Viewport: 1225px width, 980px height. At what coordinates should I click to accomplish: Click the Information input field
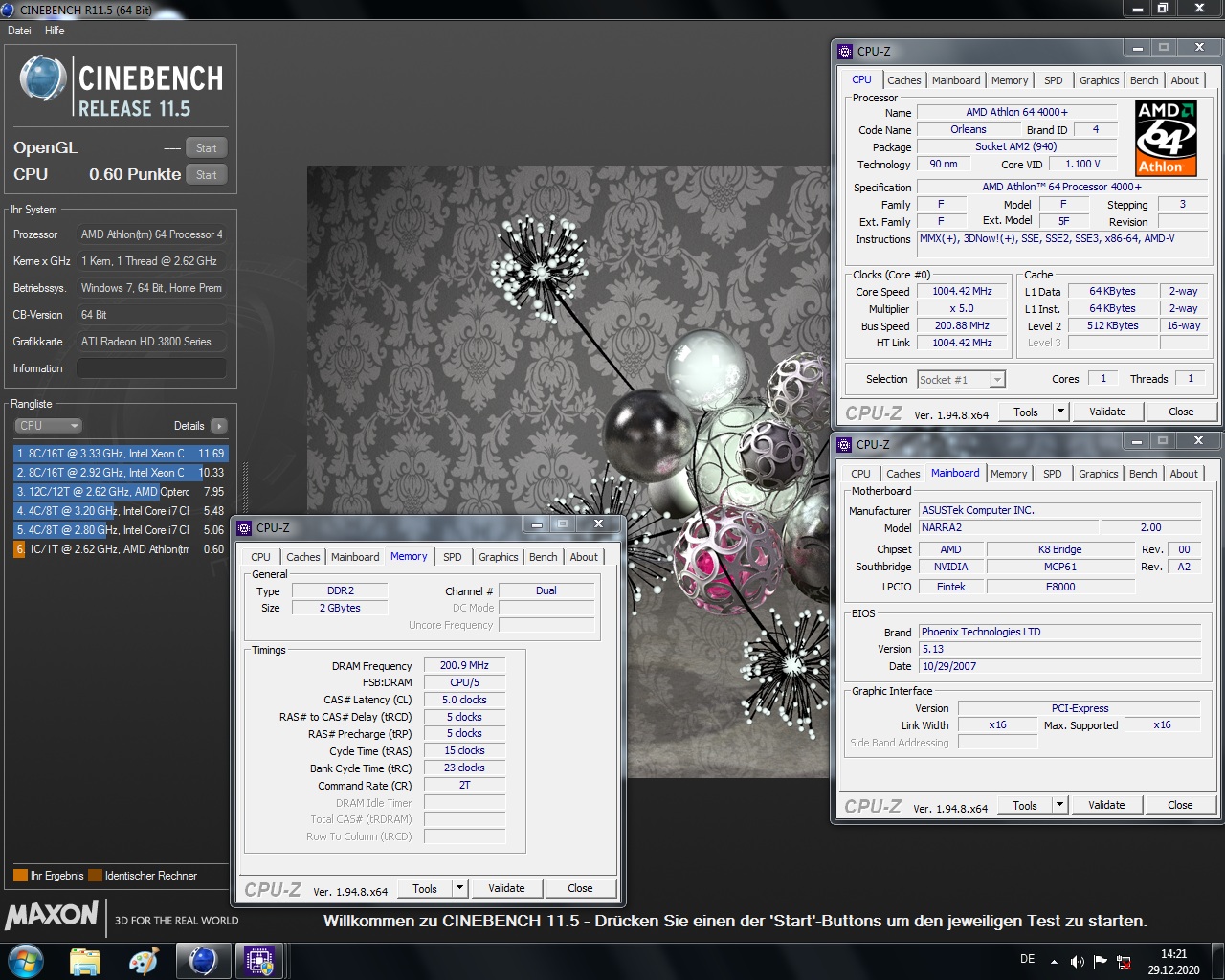[151, 368]
